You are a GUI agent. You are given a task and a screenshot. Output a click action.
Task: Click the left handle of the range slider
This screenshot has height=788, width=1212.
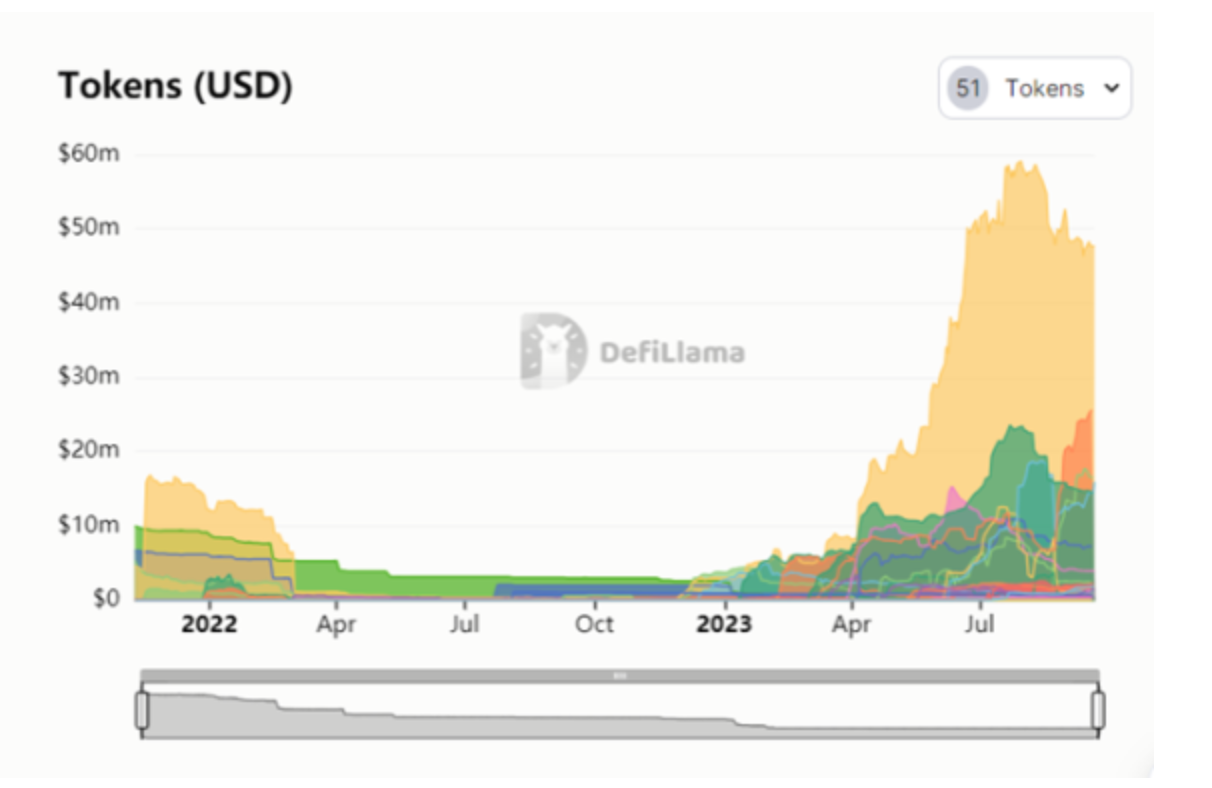point(142,710)
